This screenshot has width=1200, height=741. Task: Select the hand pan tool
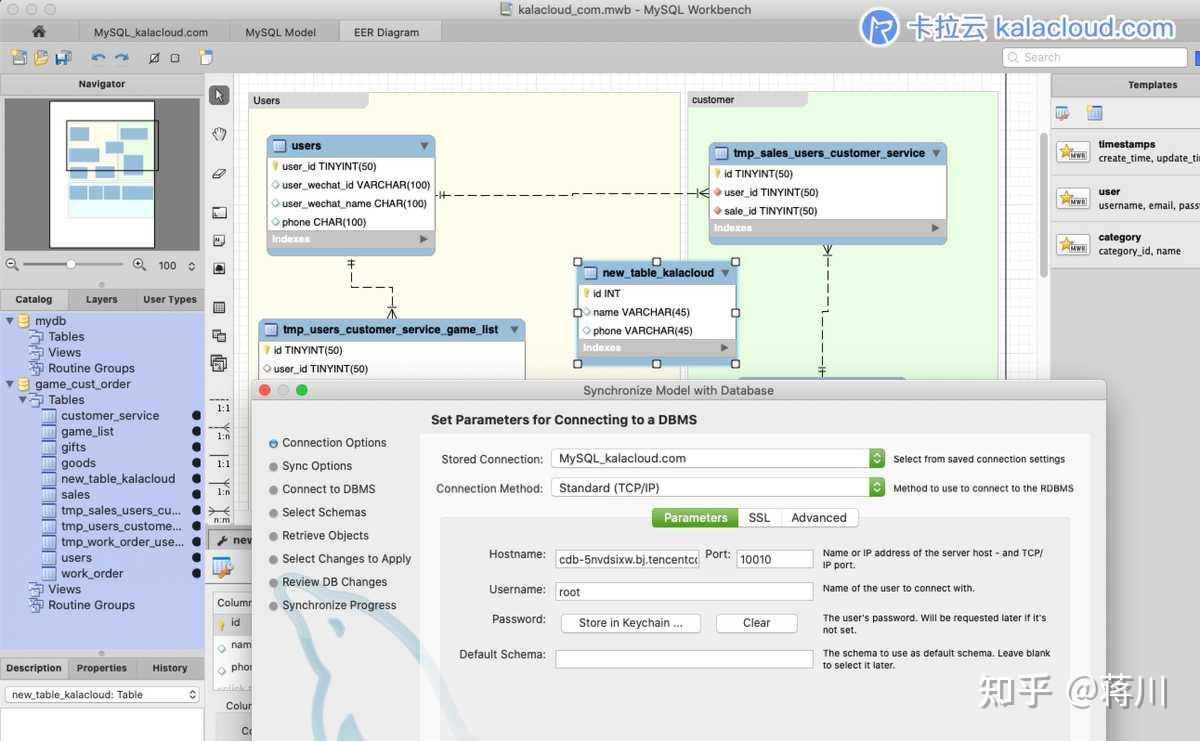coord(219,134)
